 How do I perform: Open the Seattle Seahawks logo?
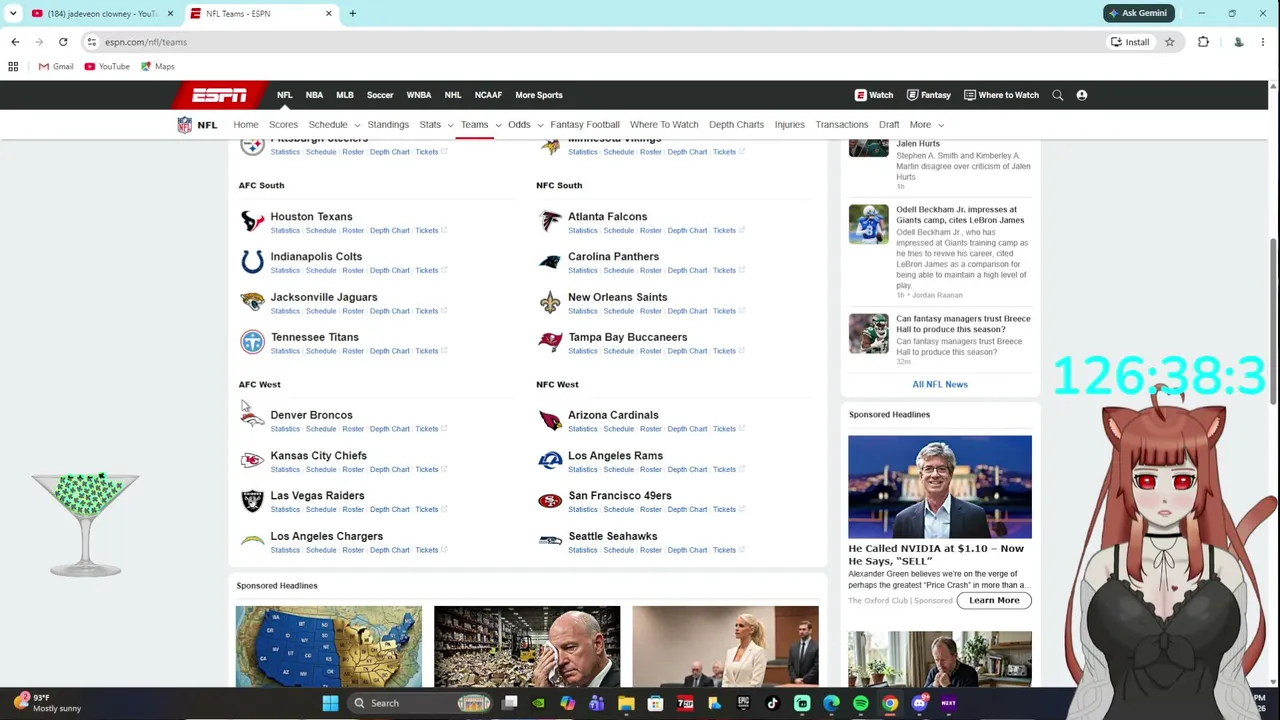pyautogui.click(x=550, y=541)
